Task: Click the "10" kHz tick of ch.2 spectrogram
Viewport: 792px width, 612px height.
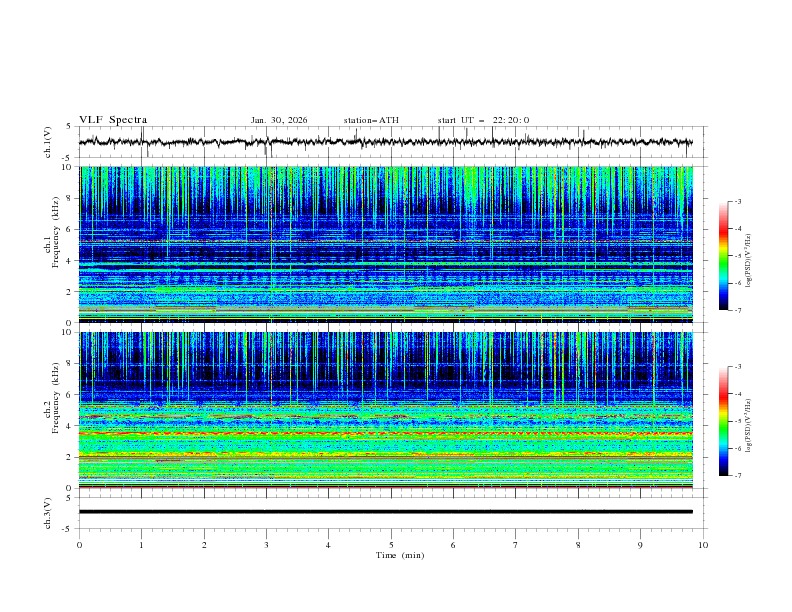Action: point(69,333)
